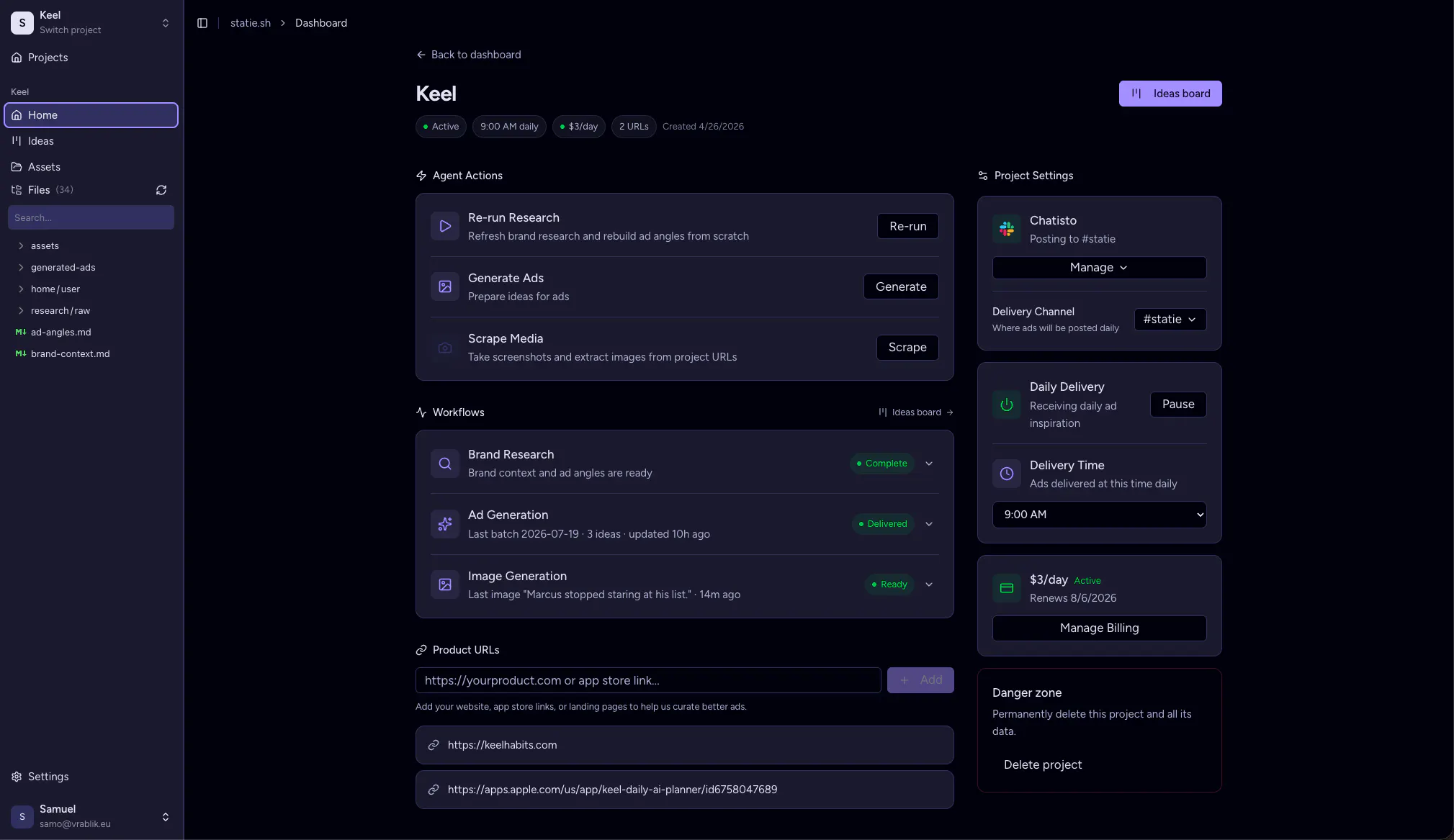1454x840 pixels.
Task: Click the link icon beside apps.apple.com URL
Action: (434, 790)
